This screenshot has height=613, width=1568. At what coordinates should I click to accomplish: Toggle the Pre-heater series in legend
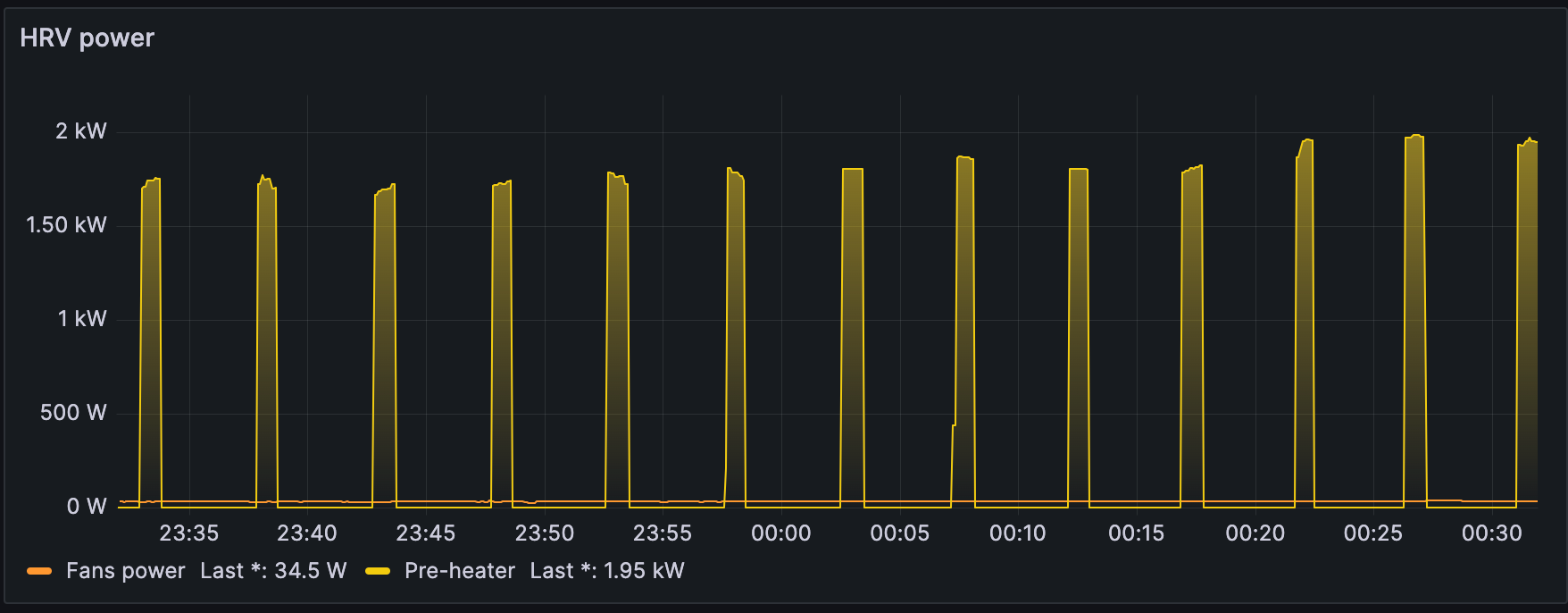pos(459,571)
